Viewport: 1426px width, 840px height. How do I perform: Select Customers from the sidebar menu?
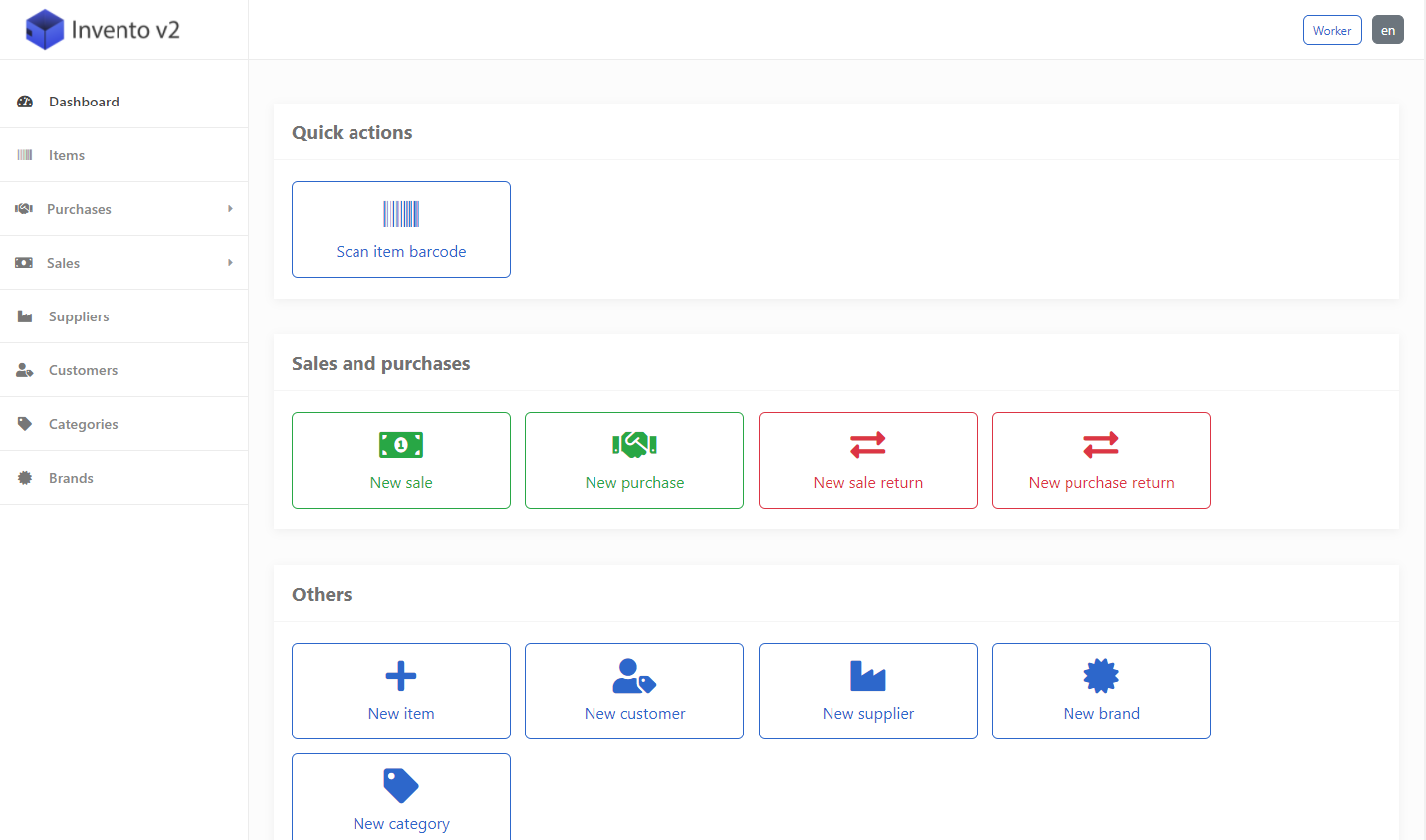[83, 370]
